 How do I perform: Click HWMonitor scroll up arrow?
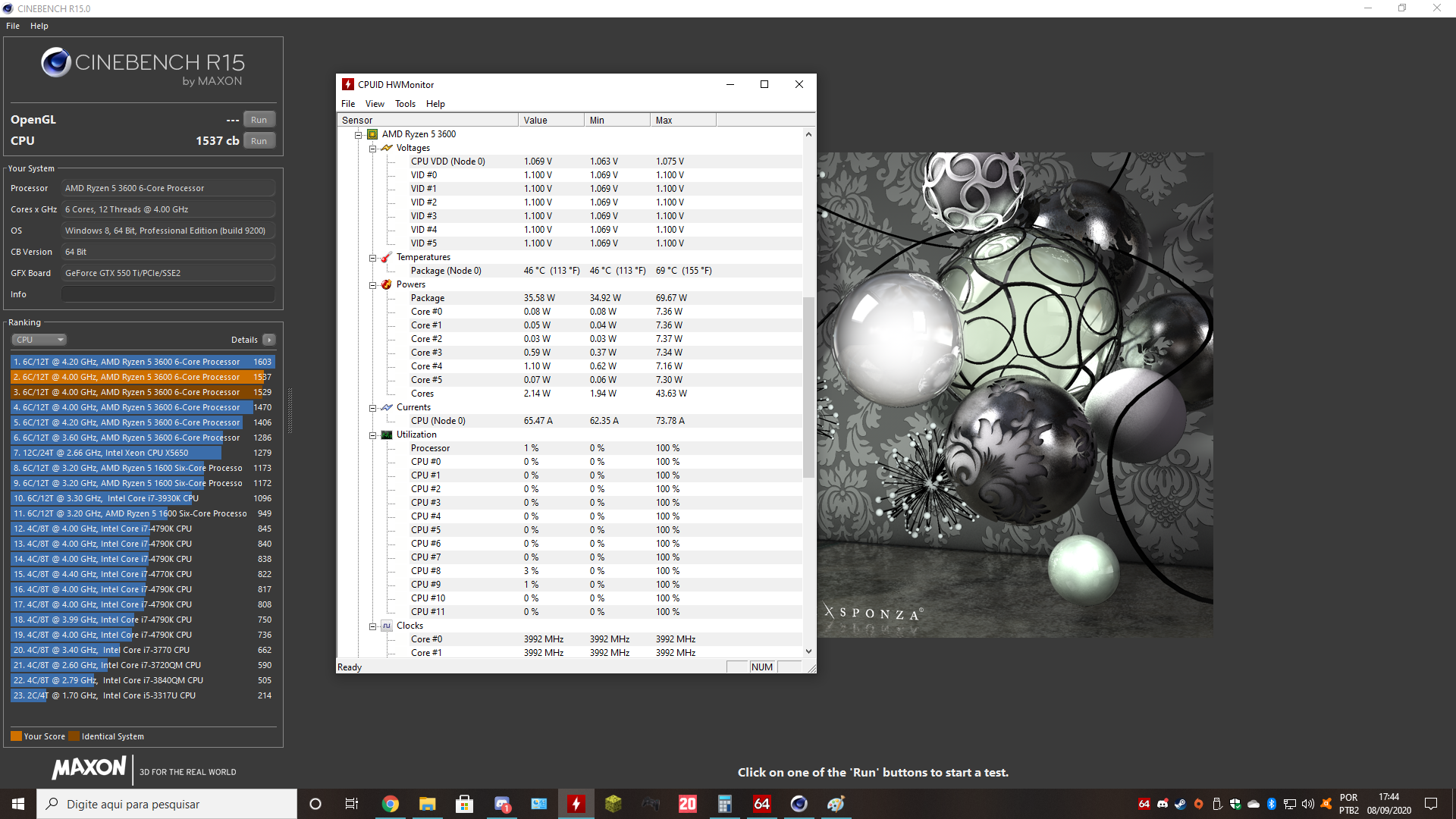(x=808, y=134)
